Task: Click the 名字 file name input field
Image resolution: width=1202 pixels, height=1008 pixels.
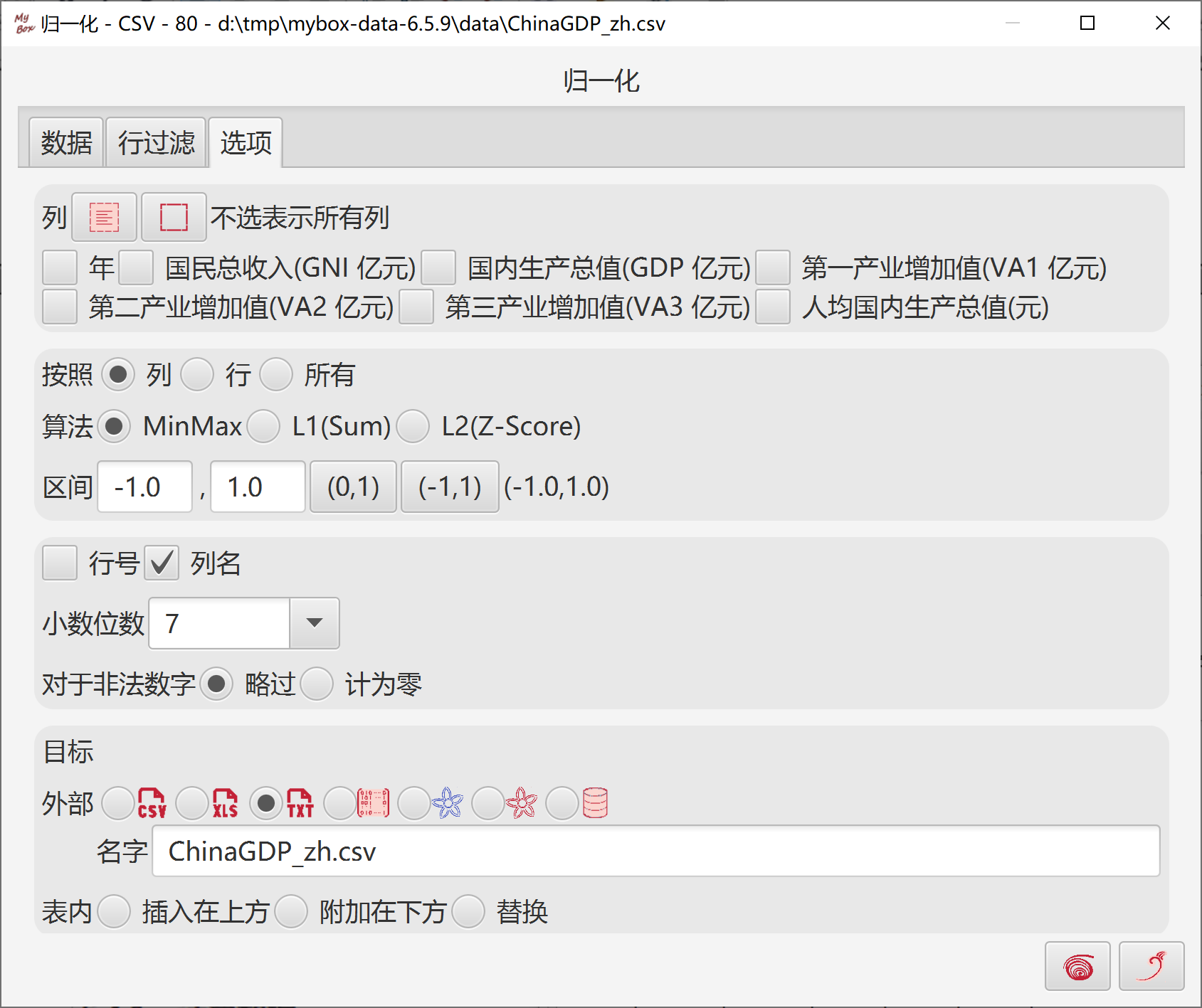Action: [656, 851]
